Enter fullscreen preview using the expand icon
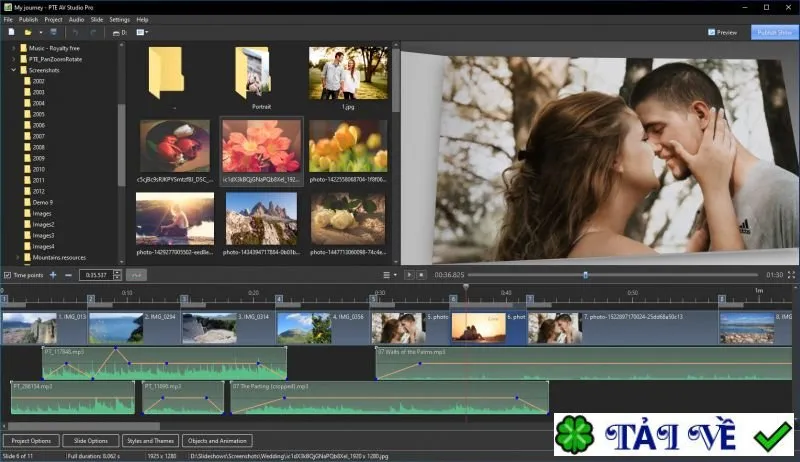 click(791, 275)
